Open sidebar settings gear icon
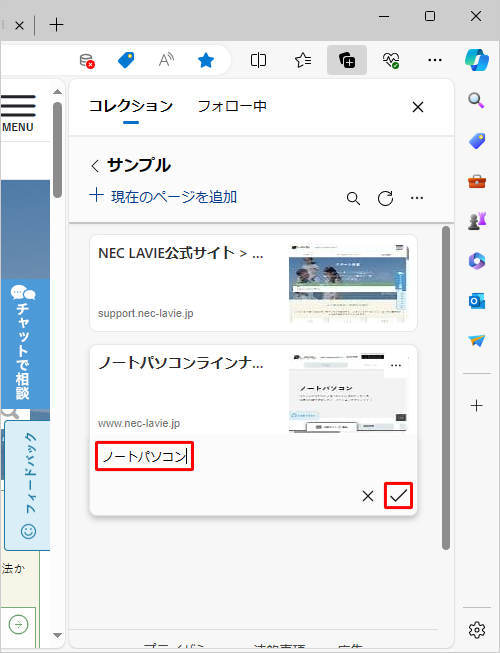This screenshot has width=500, height=653. [477, 630]
